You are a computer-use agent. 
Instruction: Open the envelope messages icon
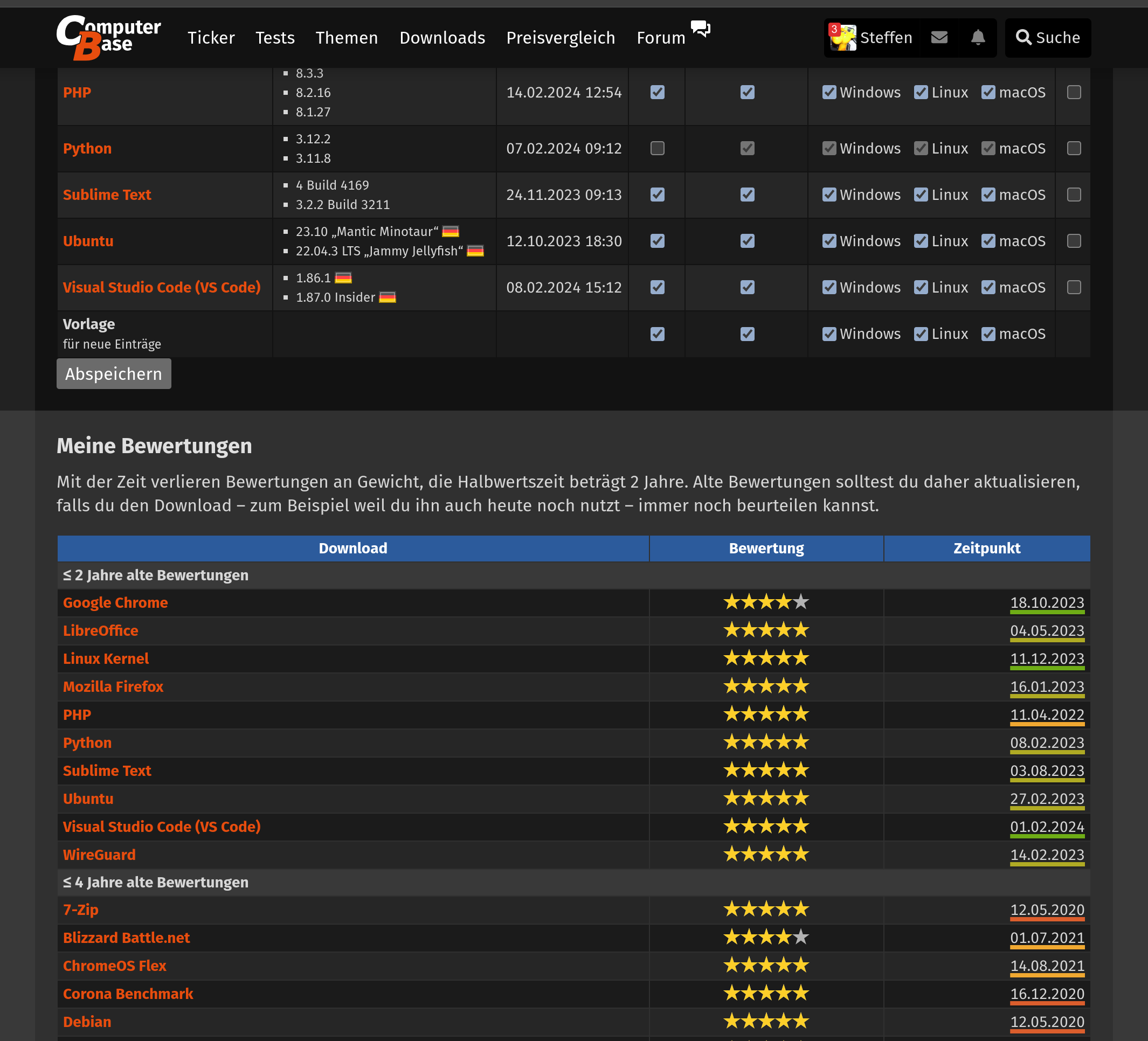(939, 38)
